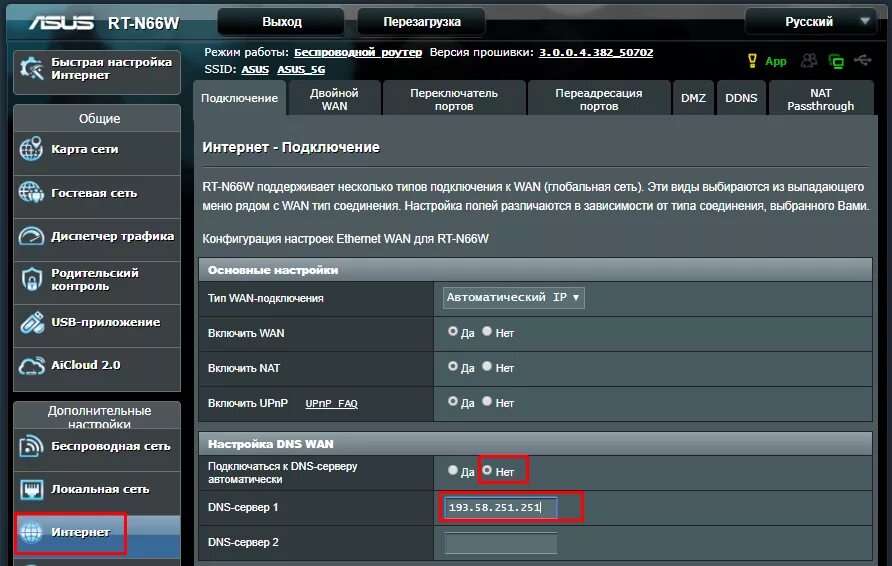The width and height of the screenshot is (892, 566).
Task: Switch to the Переадресация портов tab
Action: 598,99
